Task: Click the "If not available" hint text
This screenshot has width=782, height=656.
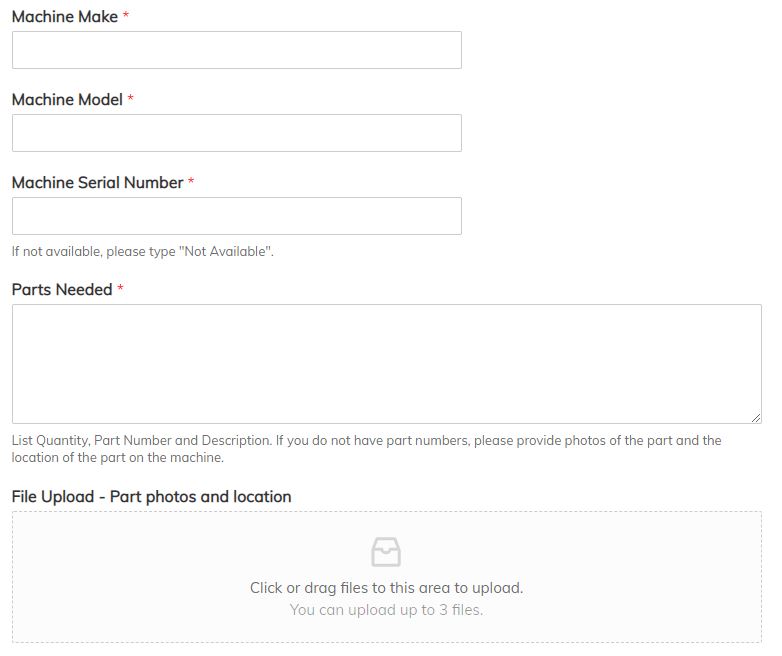Action: (x=142, y=252)
